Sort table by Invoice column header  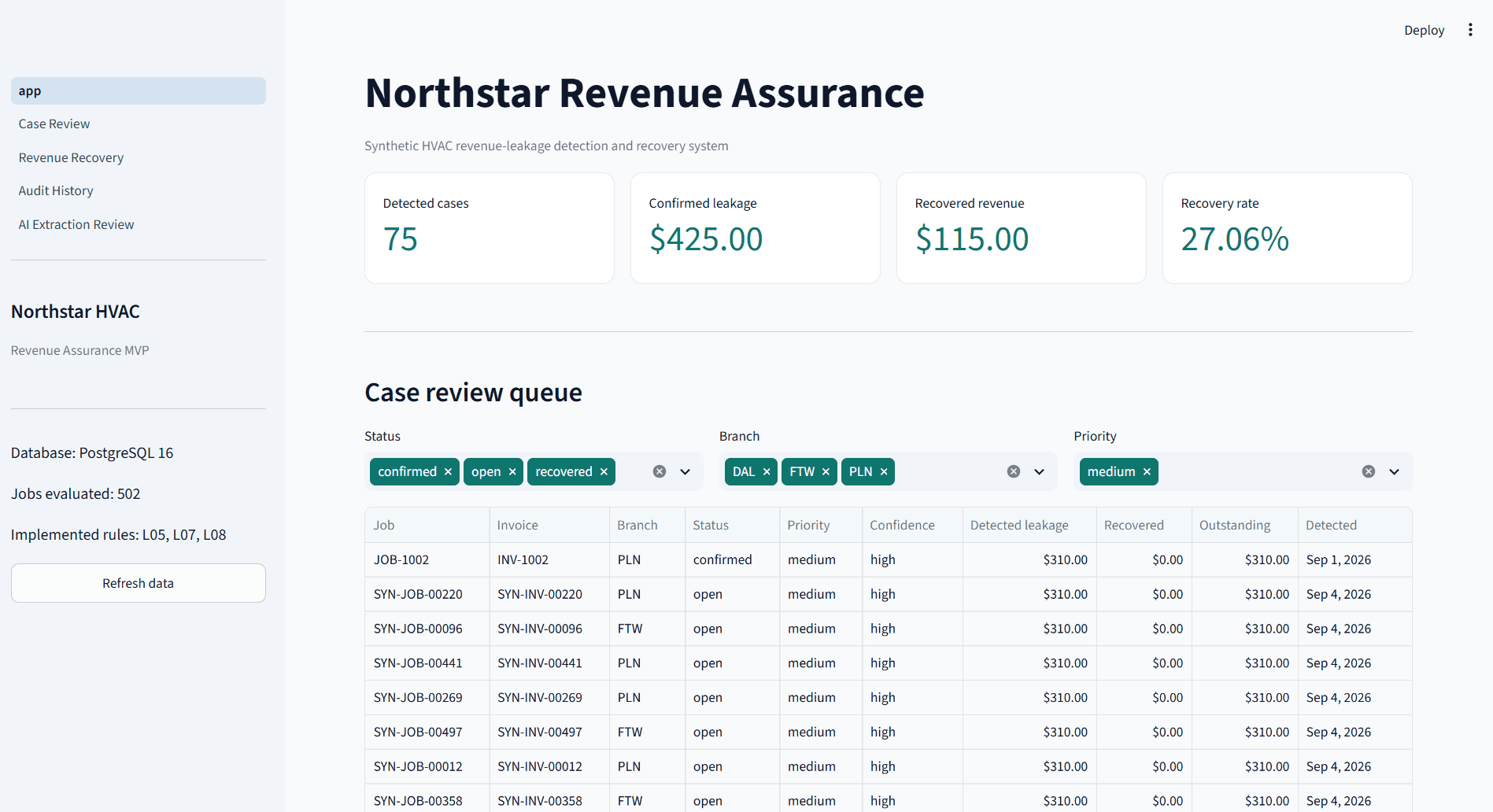click(x=549, y=525)
